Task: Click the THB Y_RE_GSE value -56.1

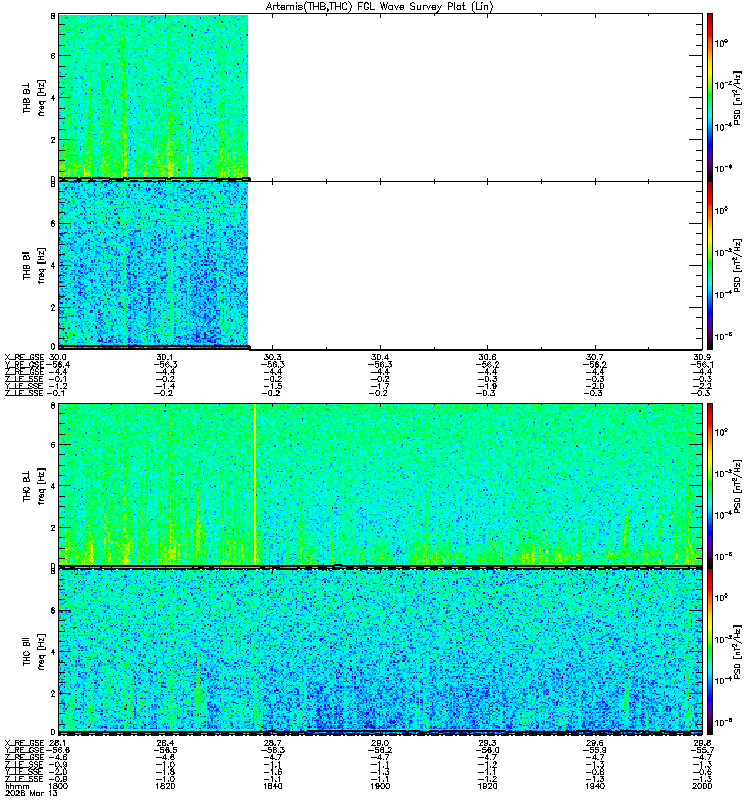Action: [x=702, y=364]
